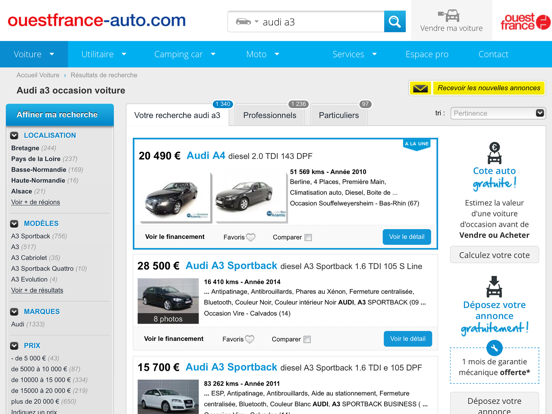Click the Affiner ma recherche header
The image size is (552, 414).
pos(60,115)
